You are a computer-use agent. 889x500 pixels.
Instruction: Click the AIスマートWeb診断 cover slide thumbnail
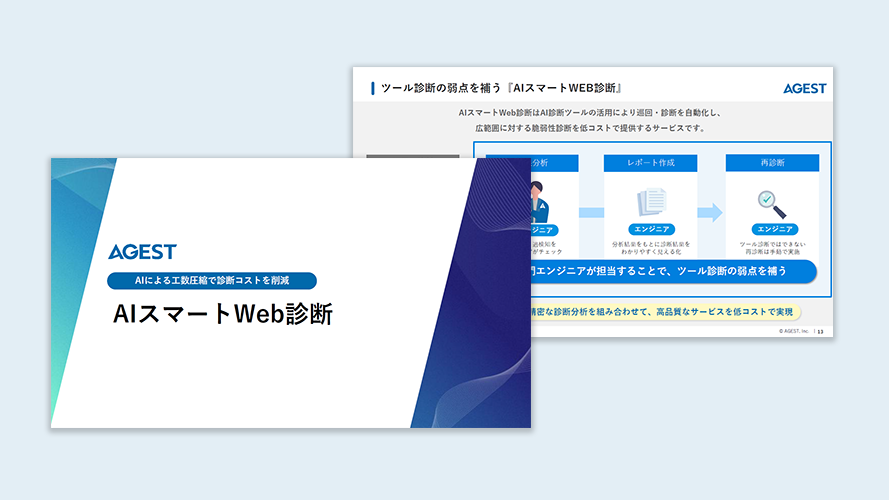(291, 293)
